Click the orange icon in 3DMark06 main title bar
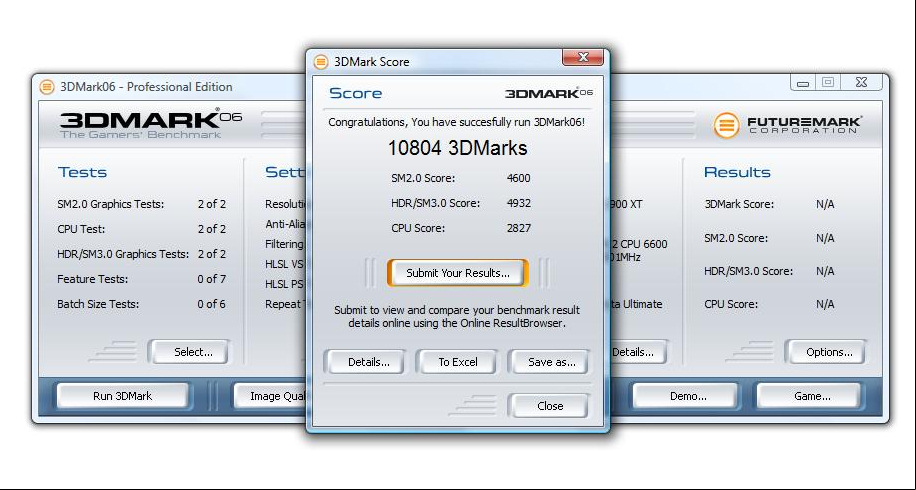This screenshot has width=916, height=490. pos(47,87)
